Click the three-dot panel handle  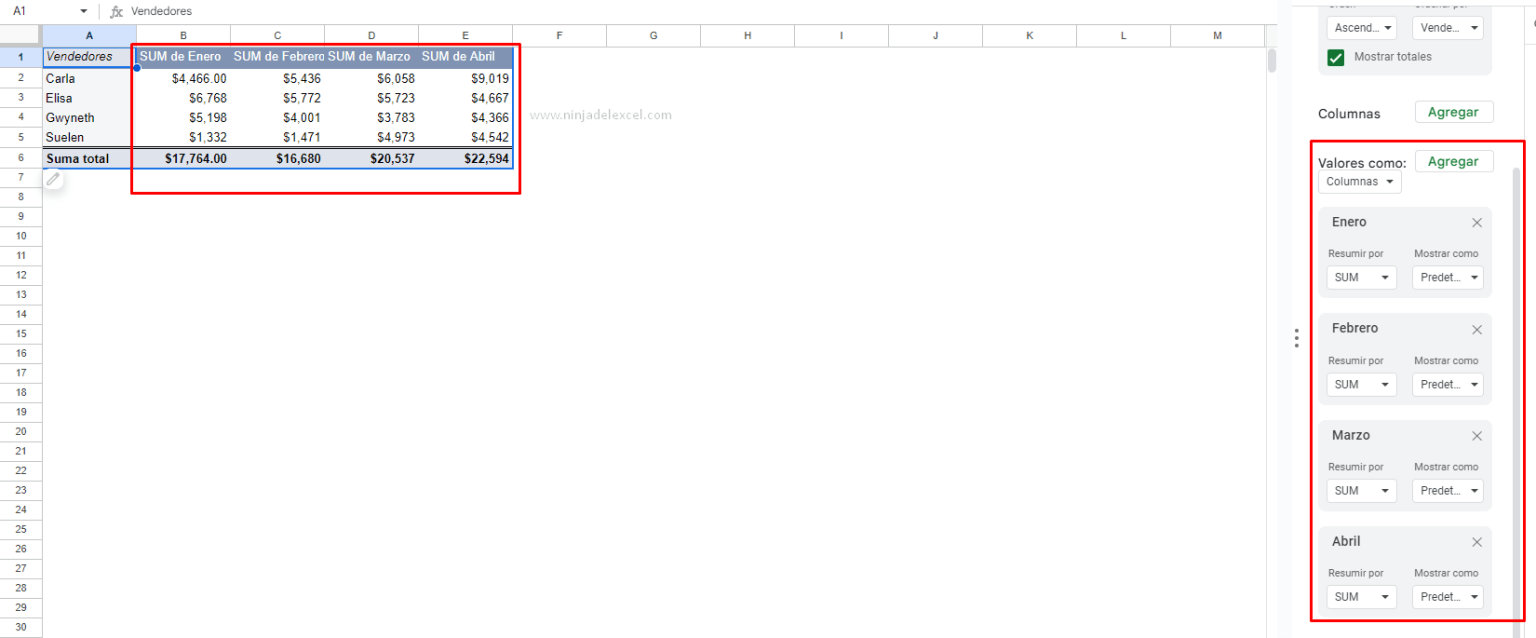pyautogui.click(x=1296, y=338)
